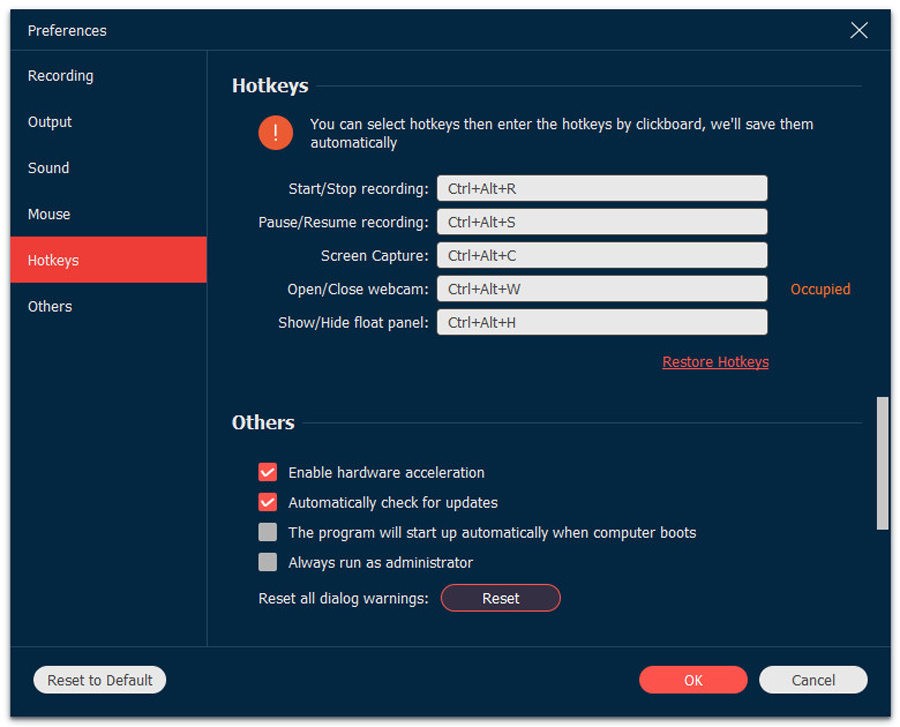This screenshot has height=727, width=900.
Task: Uncheck automatic update checking
Action: click(x=267, y=502)
